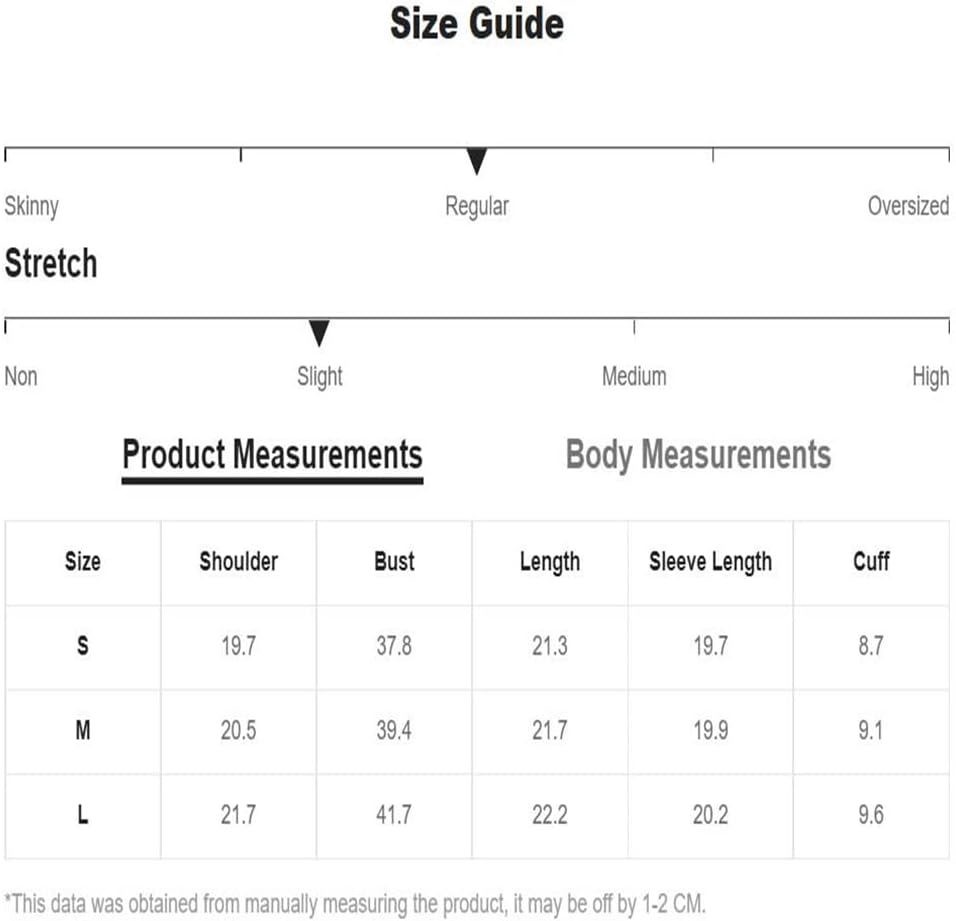Image resolution: width=956 pixels, height=921 pixels.
Task: Click the Shoulder column header
Action: point(238,561)
